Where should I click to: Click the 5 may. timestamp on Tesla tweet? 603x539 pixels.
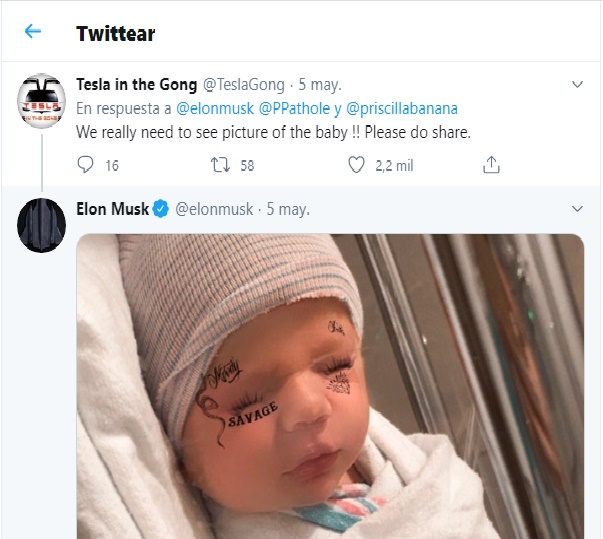click(322, 84)
